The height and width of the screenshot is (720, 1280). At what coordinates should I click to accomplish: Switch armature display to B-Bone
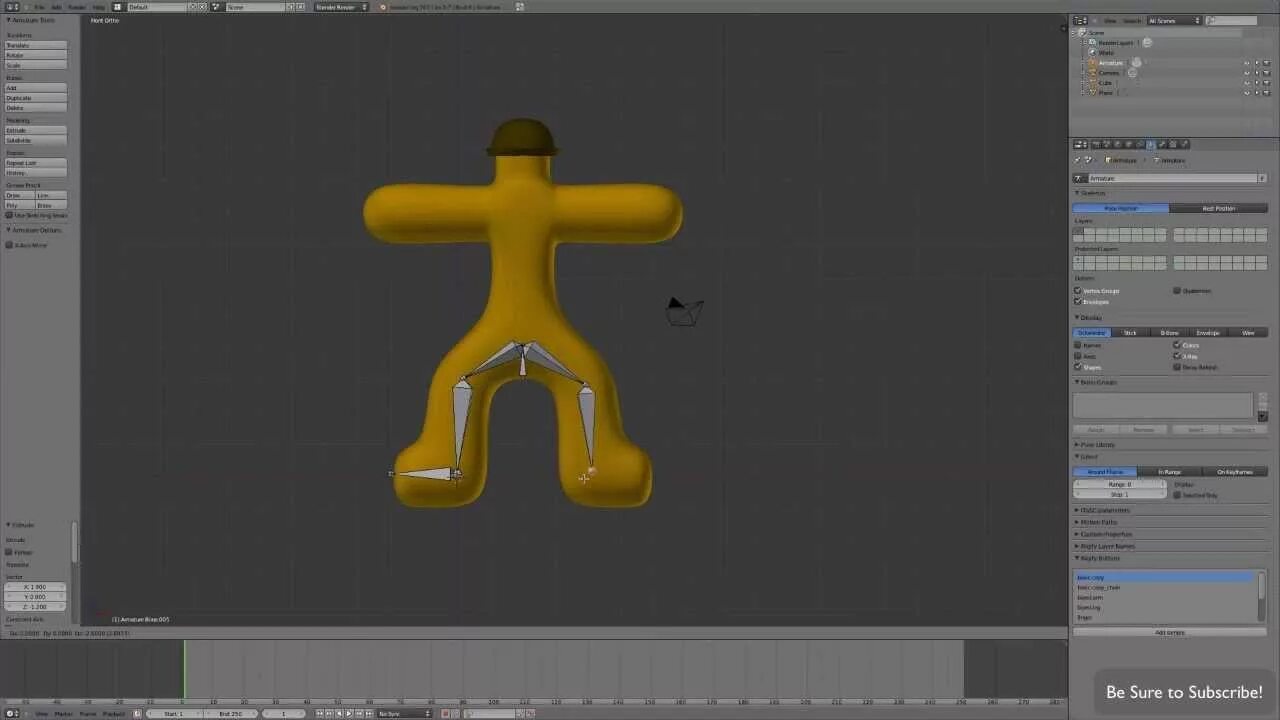click(x=1169, y=333)
